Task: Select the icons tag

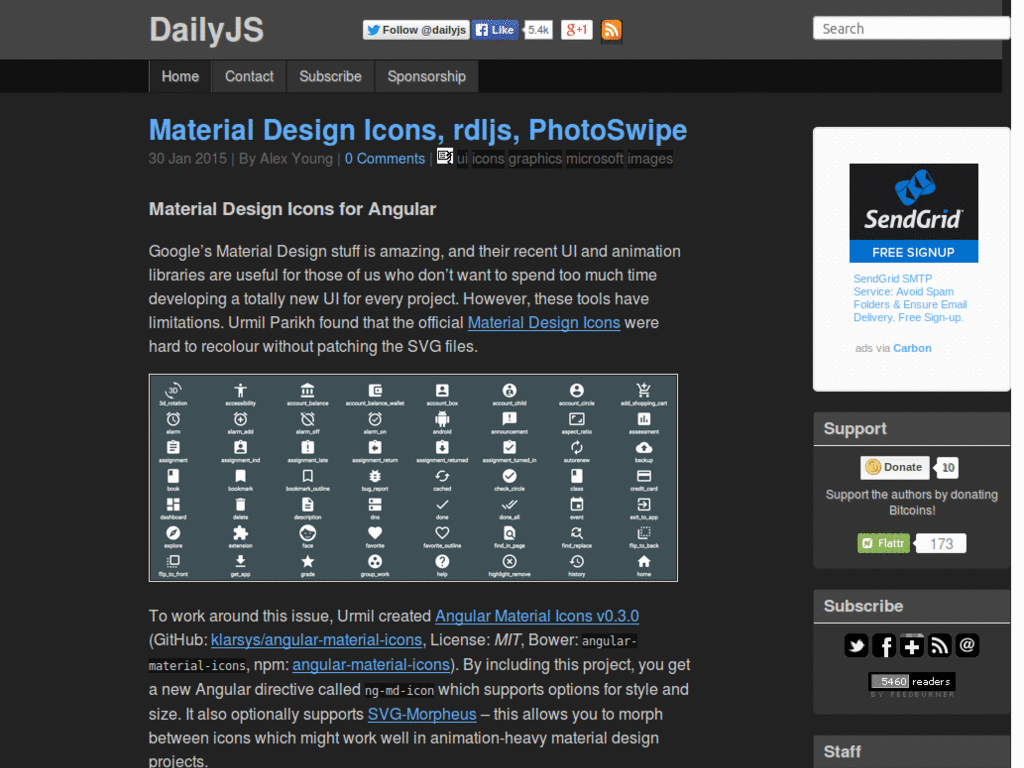Action: [x=488, y=159]
